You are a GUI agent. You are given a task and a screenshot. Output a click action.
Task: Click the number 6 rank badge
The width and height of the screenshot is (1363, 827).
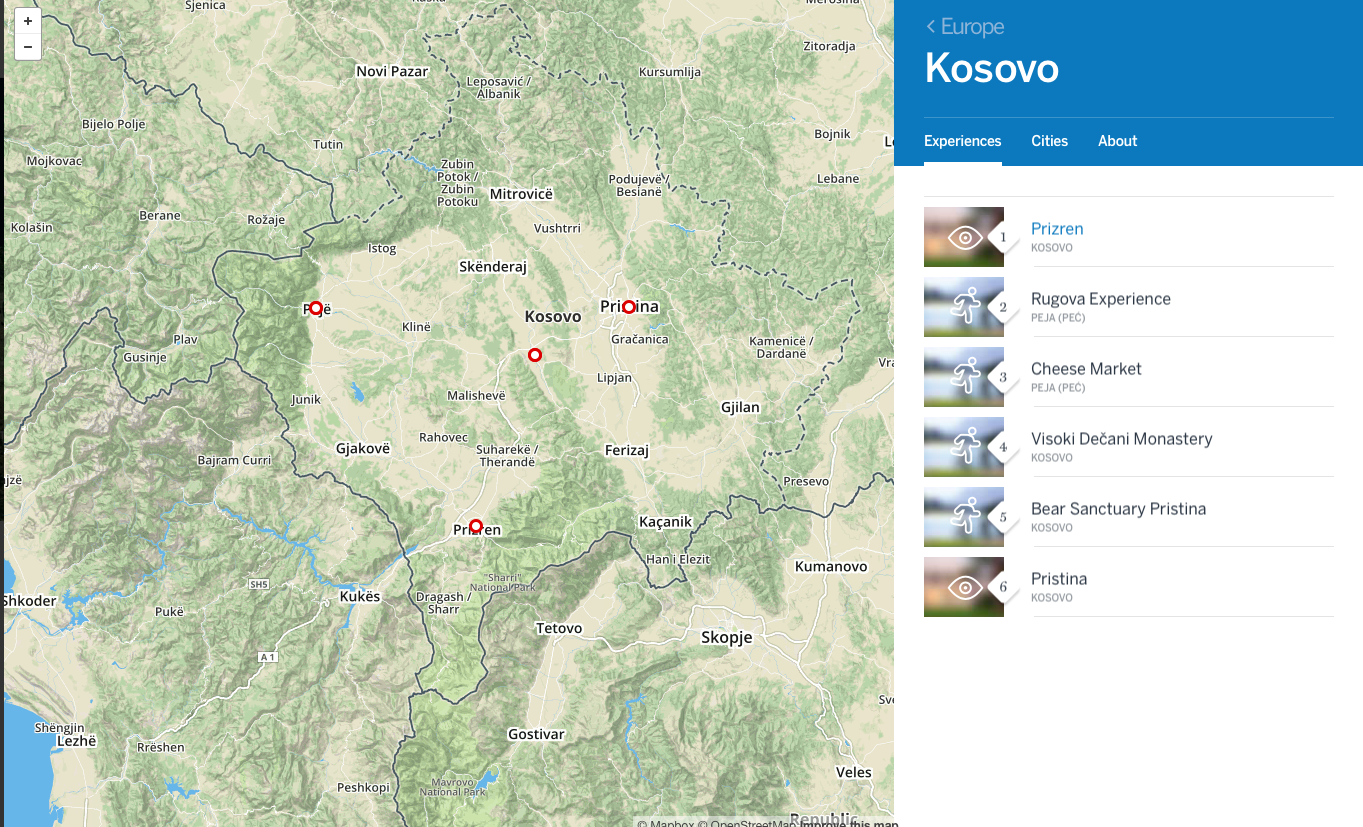tap(1003, 588)
